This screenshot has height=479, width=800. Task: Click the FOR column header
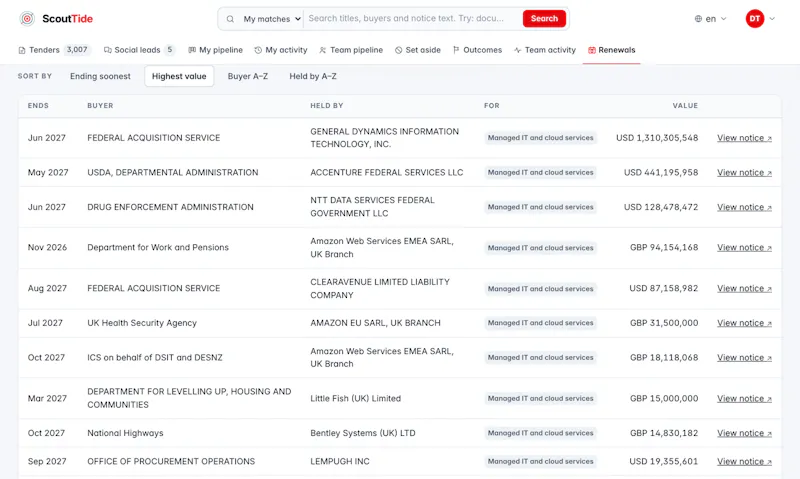pos(492,106)
